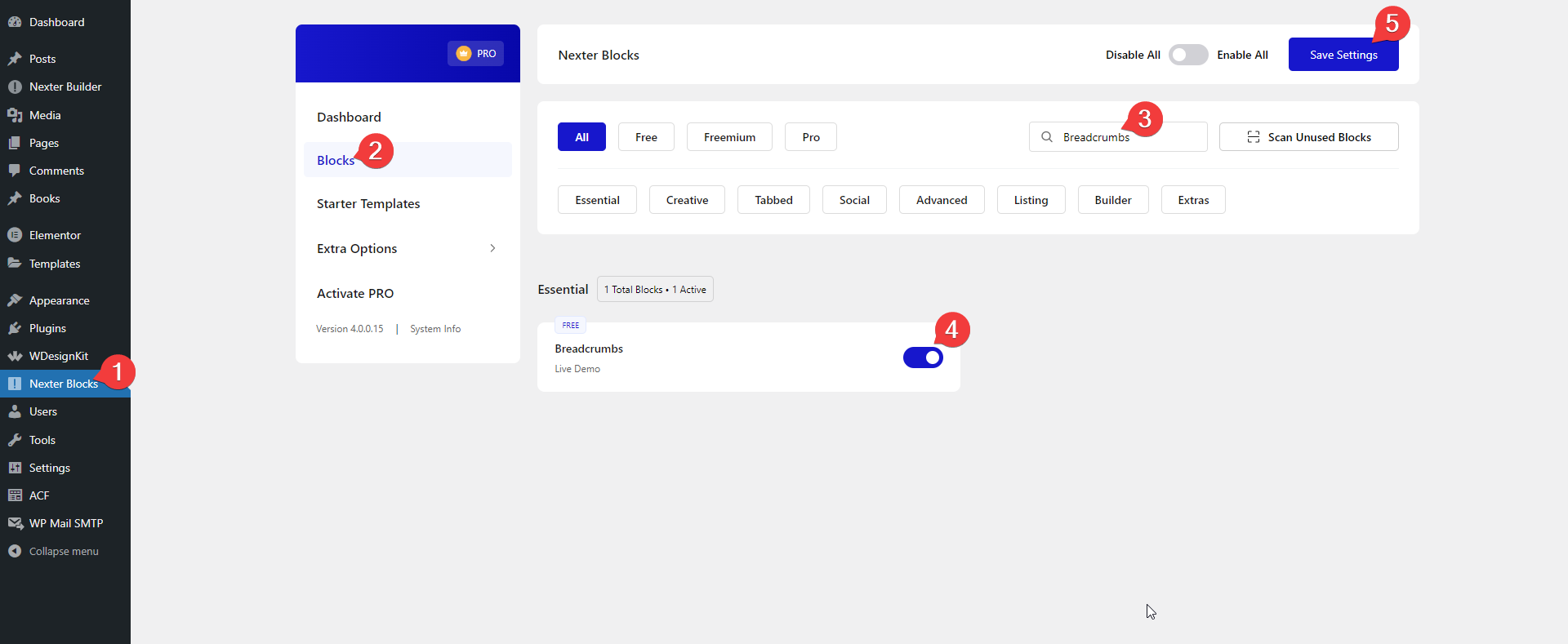Click the WDesignKit sidebar icon

point(15,356)
